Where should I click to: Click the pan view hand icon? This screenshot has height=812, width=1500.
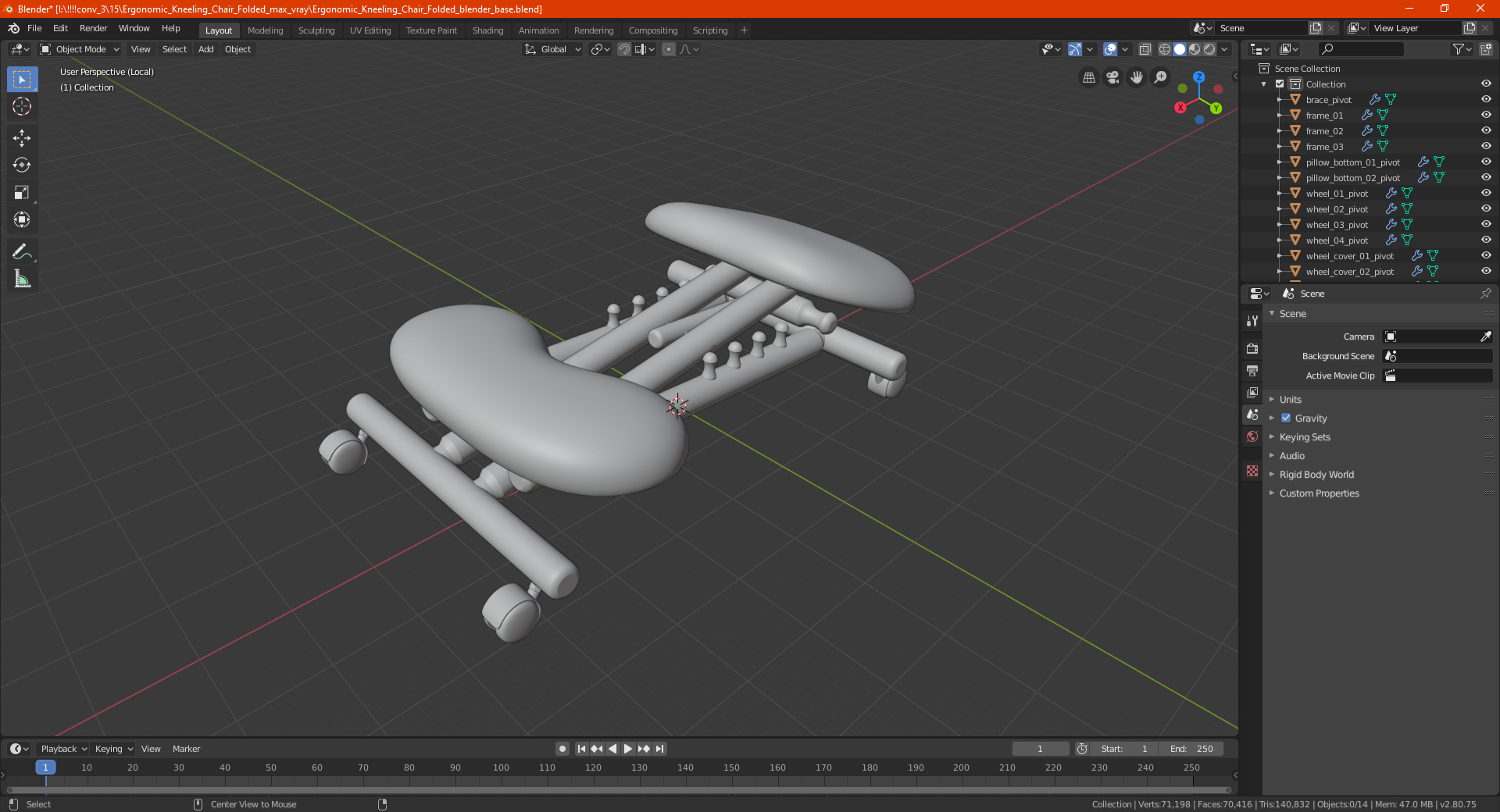click(1137, 77)
